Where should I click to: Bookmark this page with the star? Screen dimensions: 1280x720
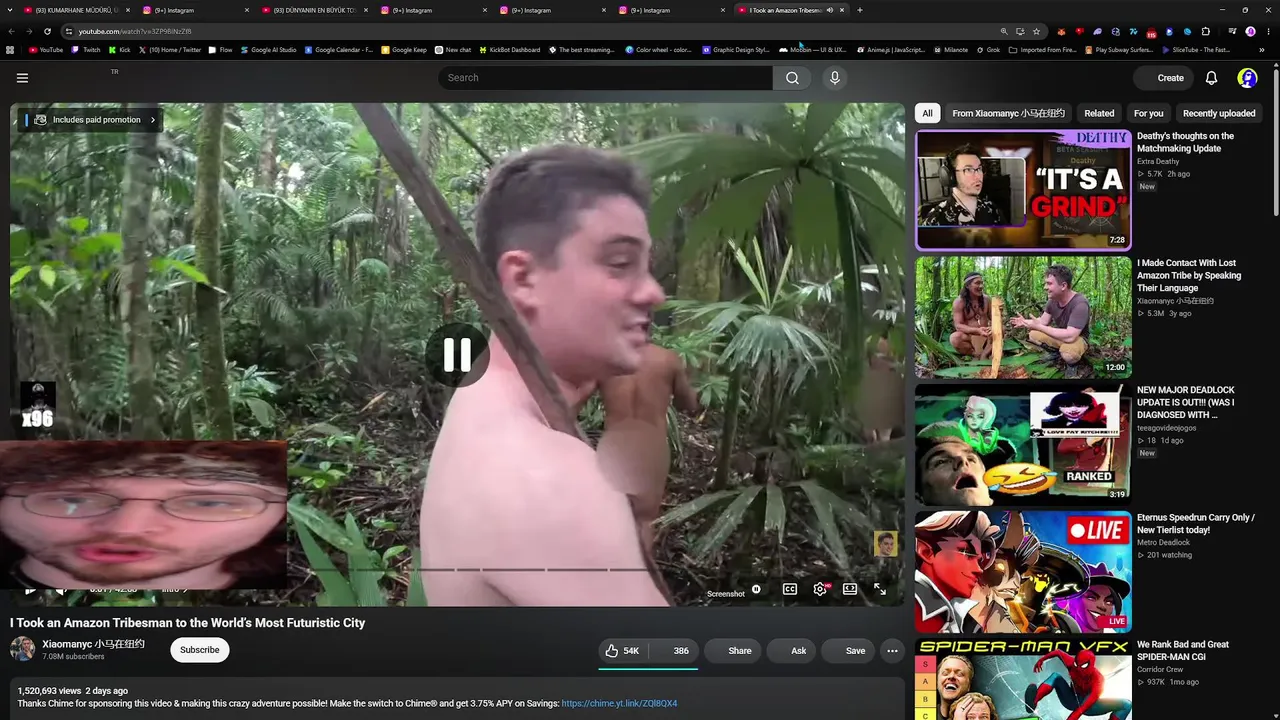click(x=1036, y=31)
